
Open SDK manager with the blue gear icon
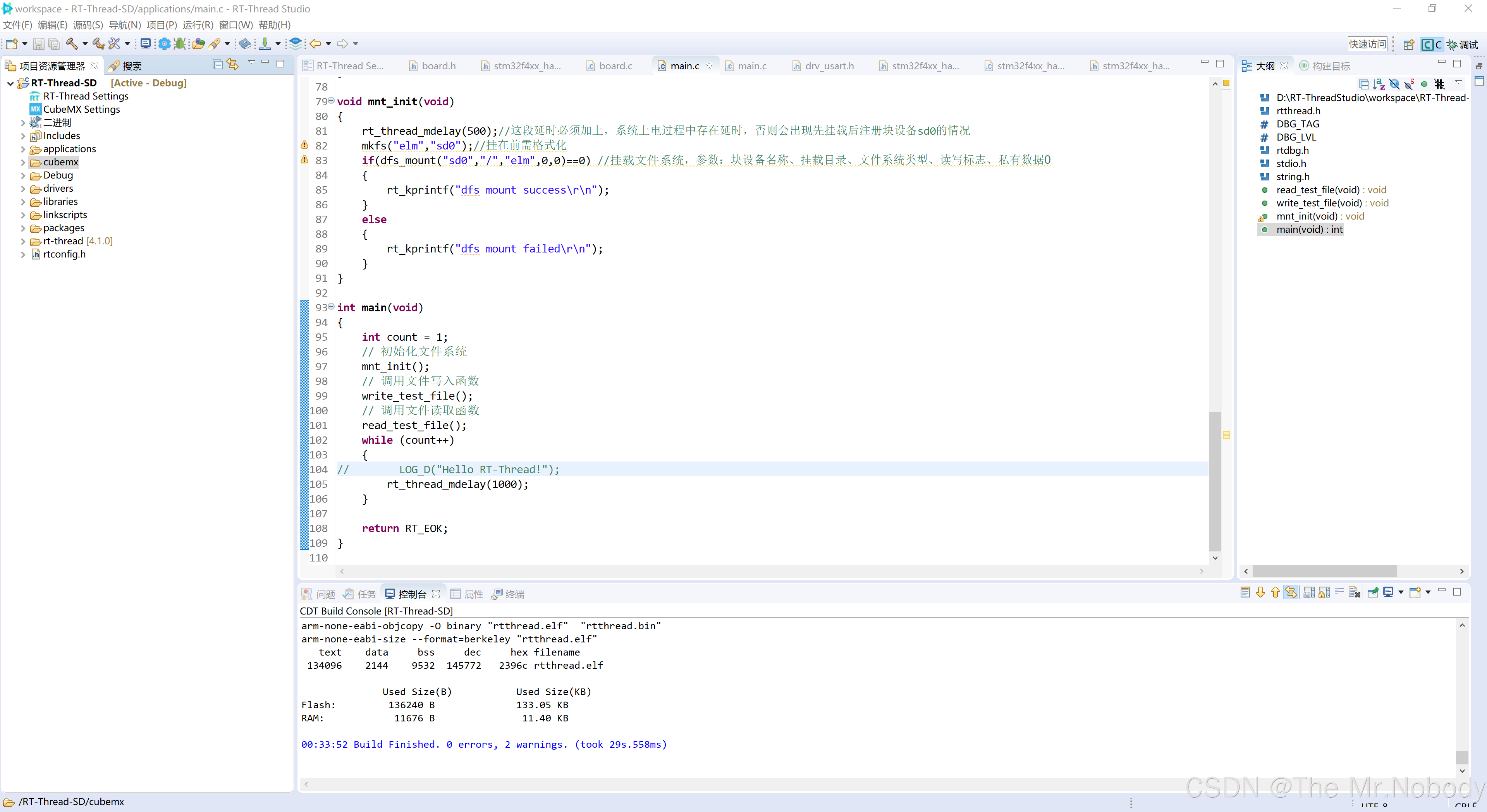click(165, 44)
